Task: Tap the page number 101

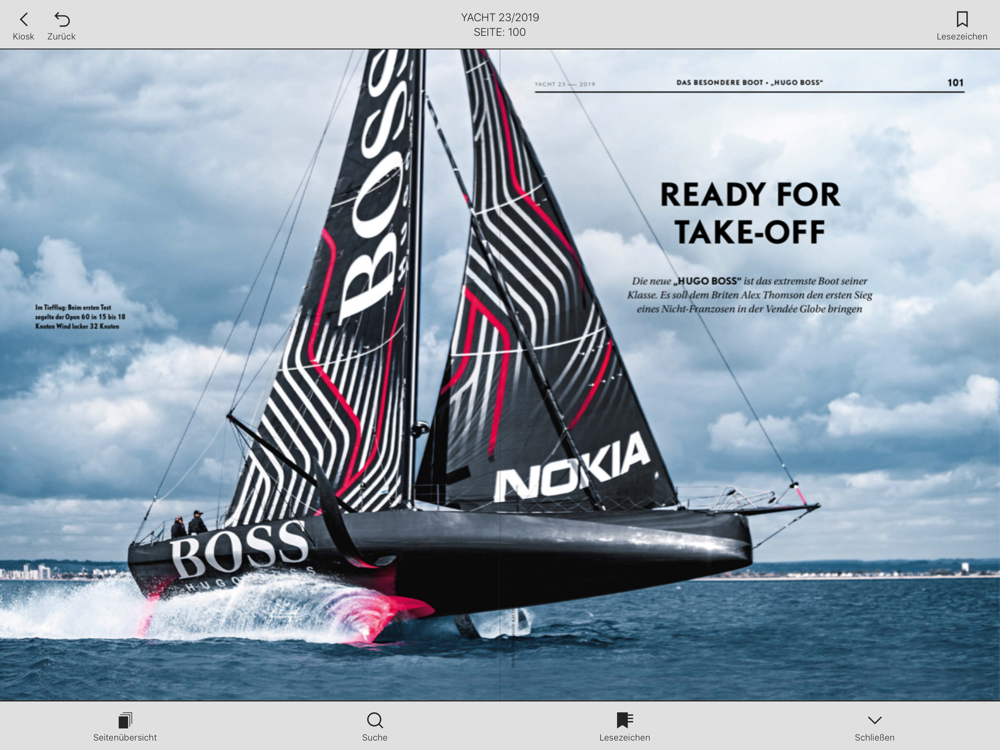Action: 955,82
